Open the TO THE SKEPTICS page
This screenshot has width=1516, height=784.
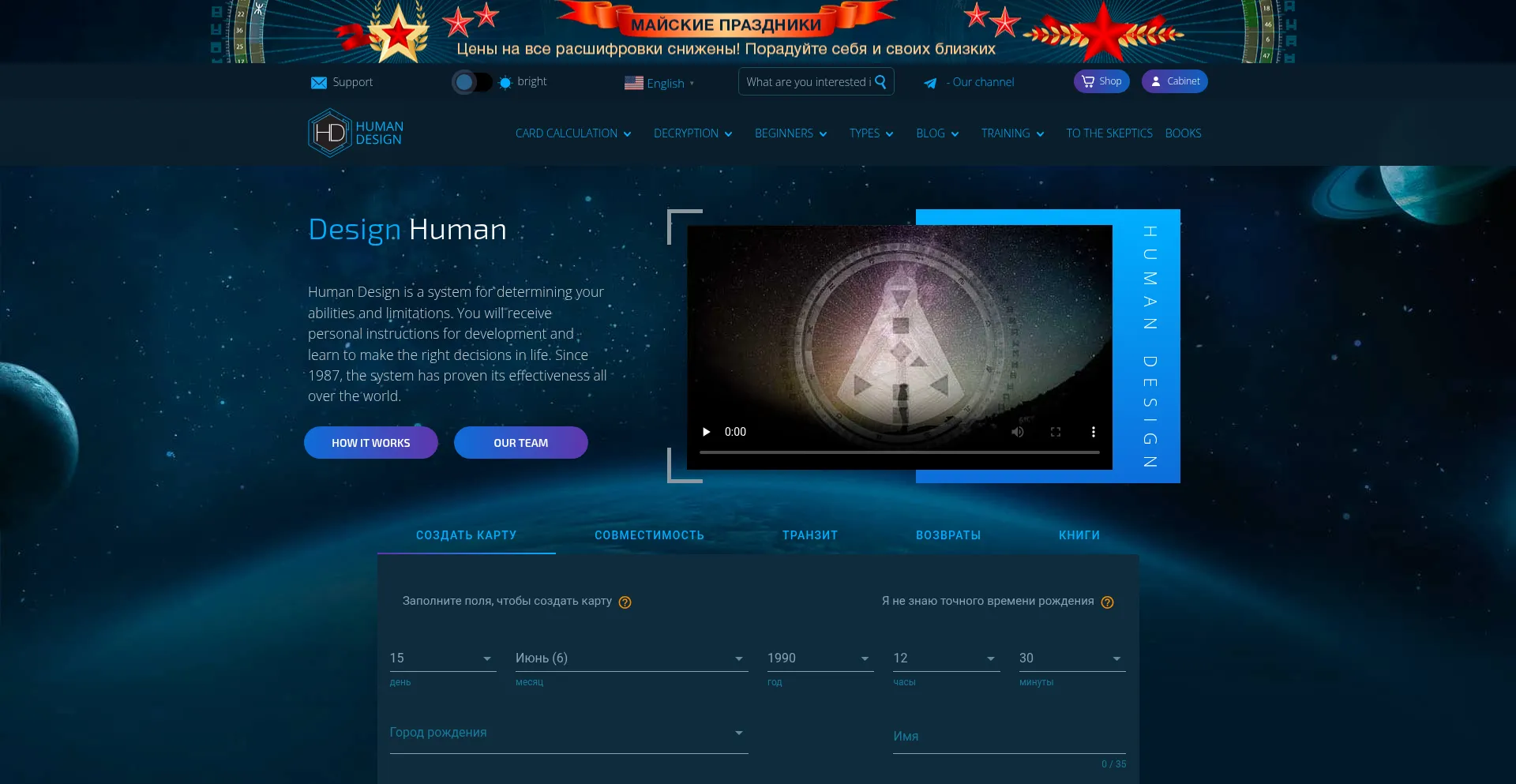[x=1109, y=133]
